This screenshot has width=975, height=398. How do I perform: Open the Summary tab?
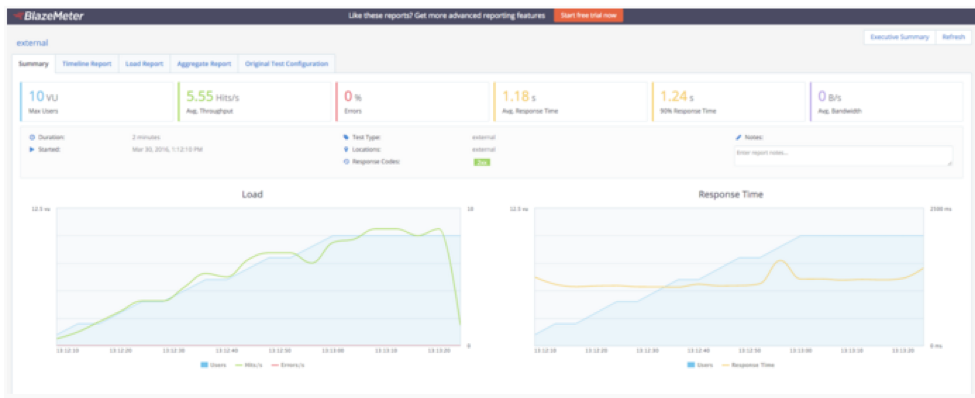pyautogui.click(x=34, y=64)
